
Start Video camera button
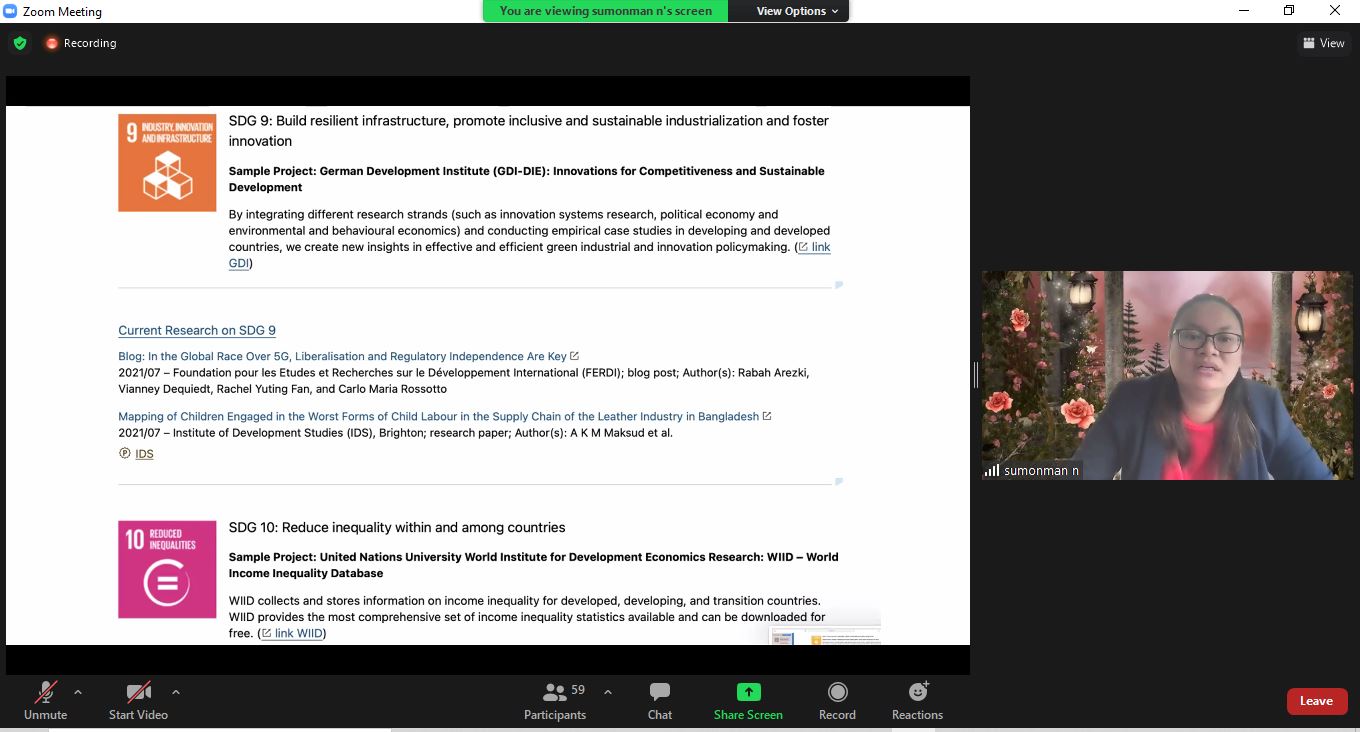coord(138,700)
